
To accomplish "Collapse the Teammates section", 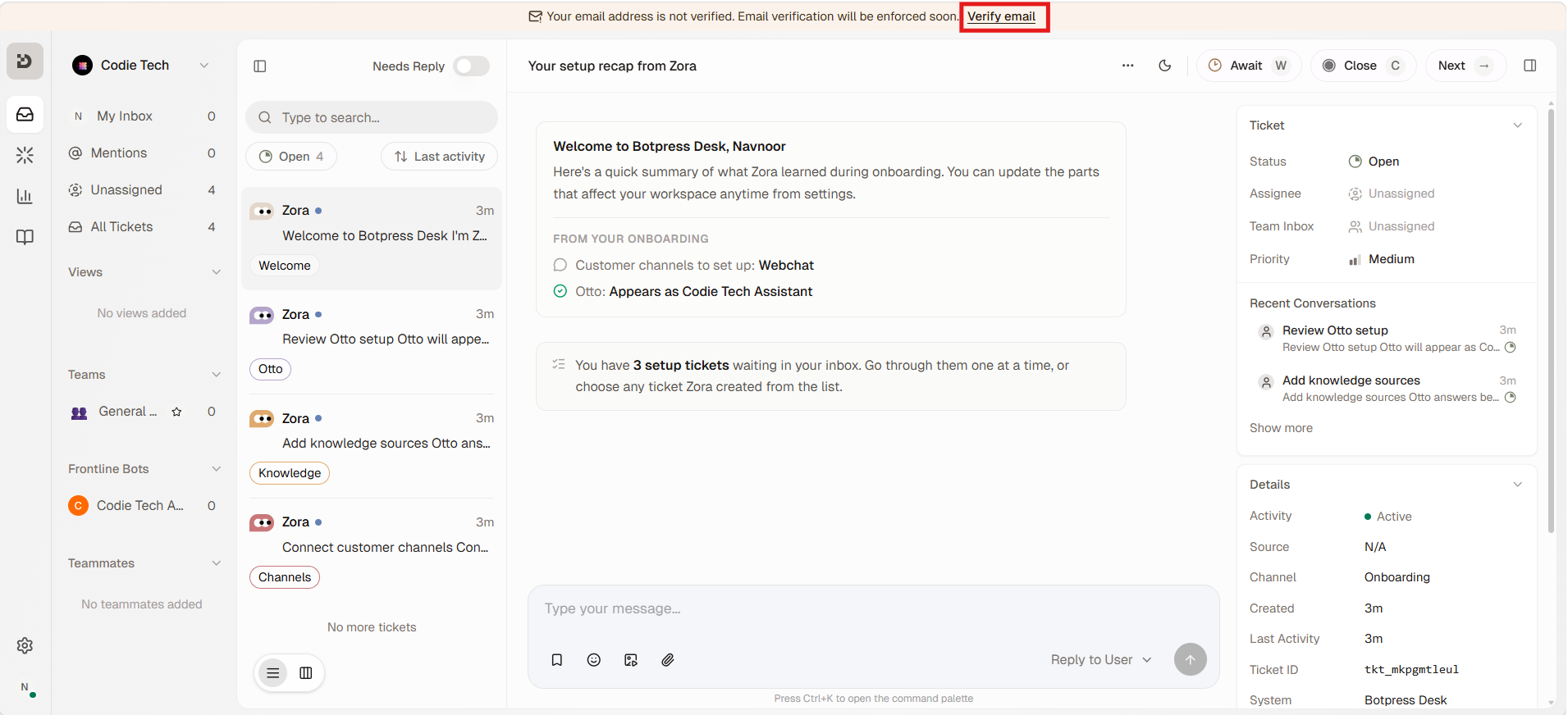I will [x=217, y=563].
